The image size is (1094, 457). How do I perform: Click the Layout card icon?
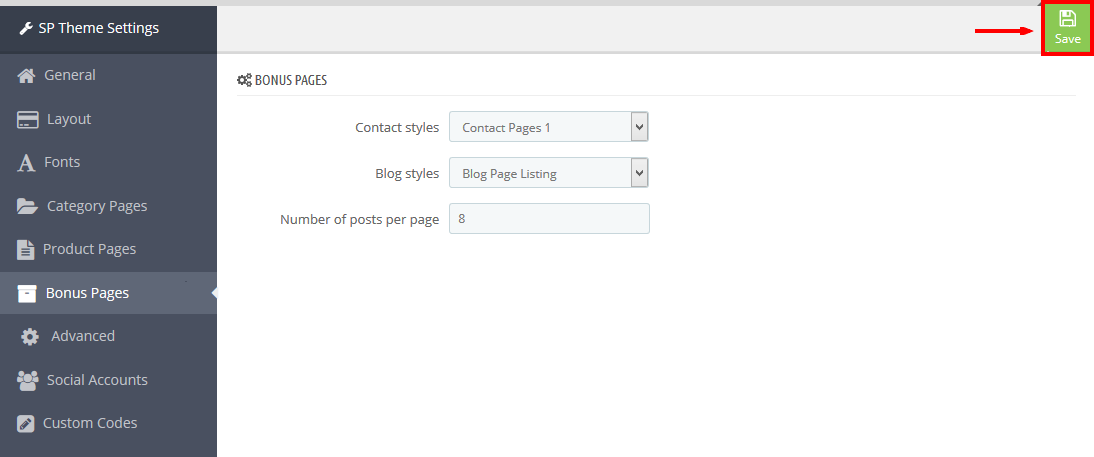tap(27, 119)
